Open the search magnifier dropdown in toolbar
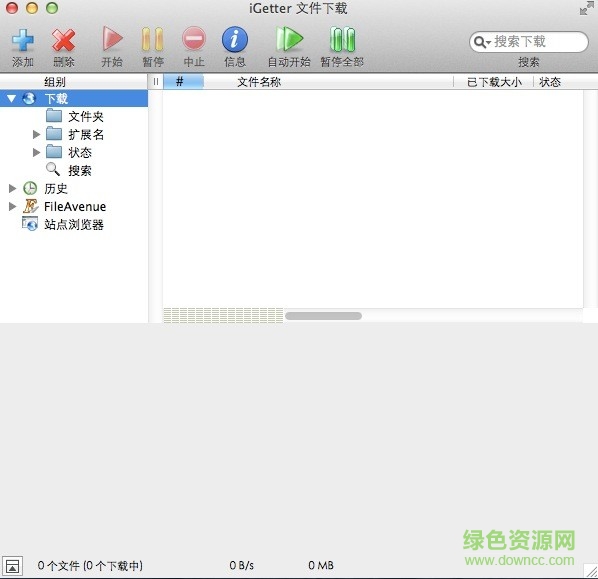598x579 pixels. point(482,42)
